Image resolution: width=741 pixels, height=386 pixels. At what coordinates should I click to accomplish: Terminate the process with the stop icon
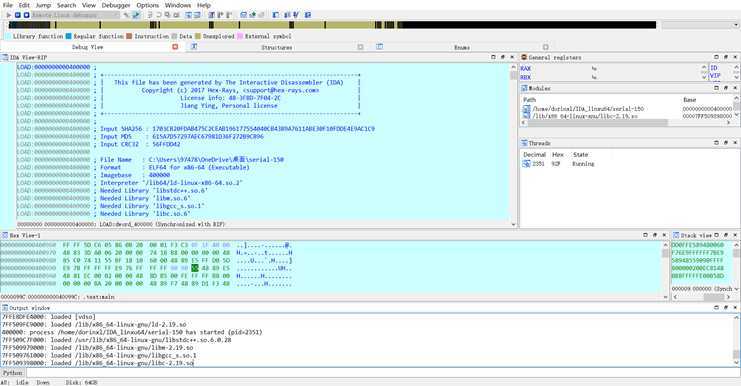coord(26,15)
